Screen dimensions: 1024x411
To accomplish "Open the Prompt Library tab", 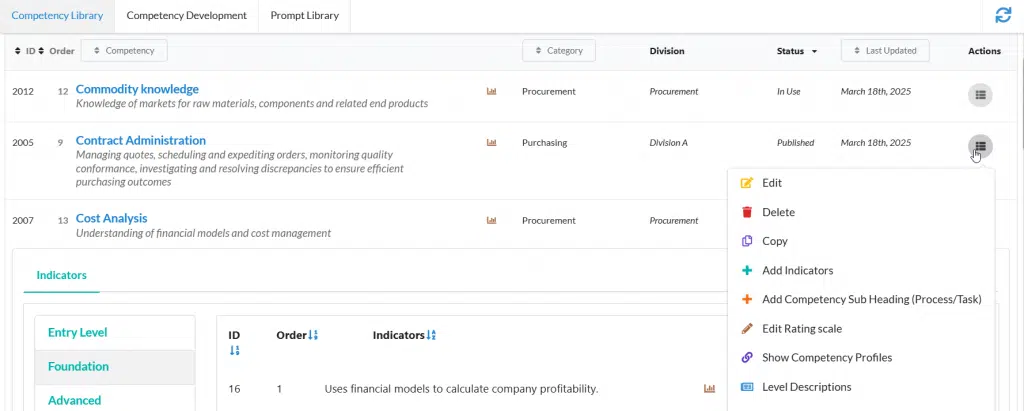I will pyautogui.click(x=304, y=16).
